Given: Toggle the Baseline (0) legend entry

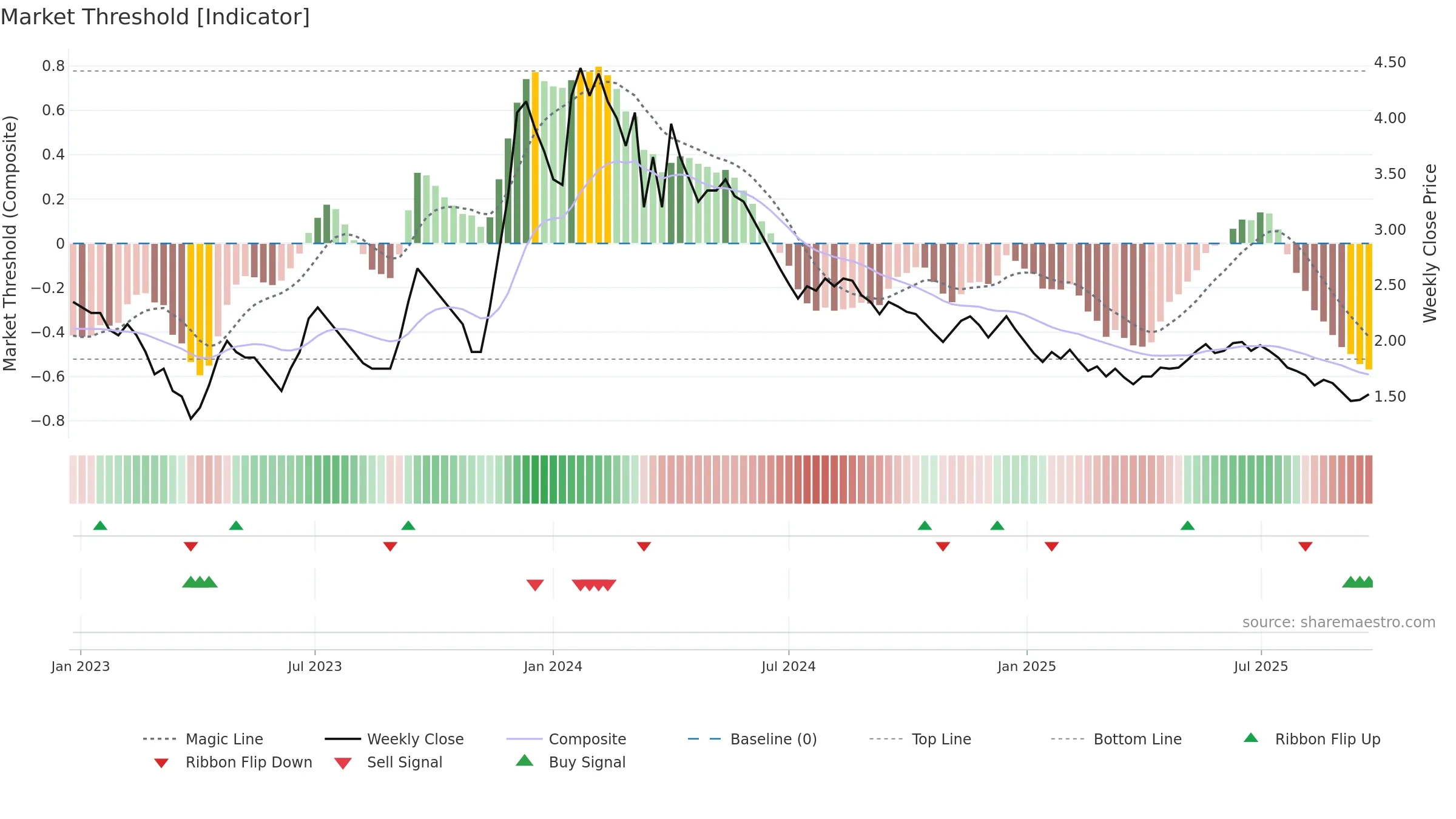Looking at the screenshot, I should click(752, 739).
